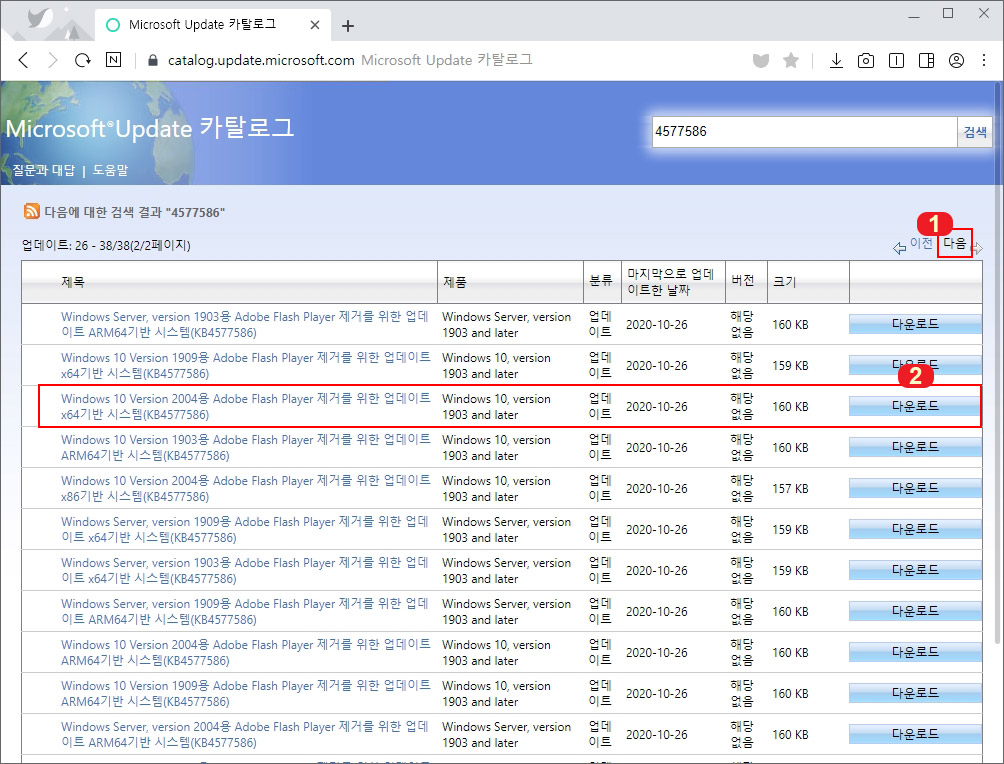Click the RSS feed icon near search results
This screenshot has height=764, width=1004.
click(31, 211)
